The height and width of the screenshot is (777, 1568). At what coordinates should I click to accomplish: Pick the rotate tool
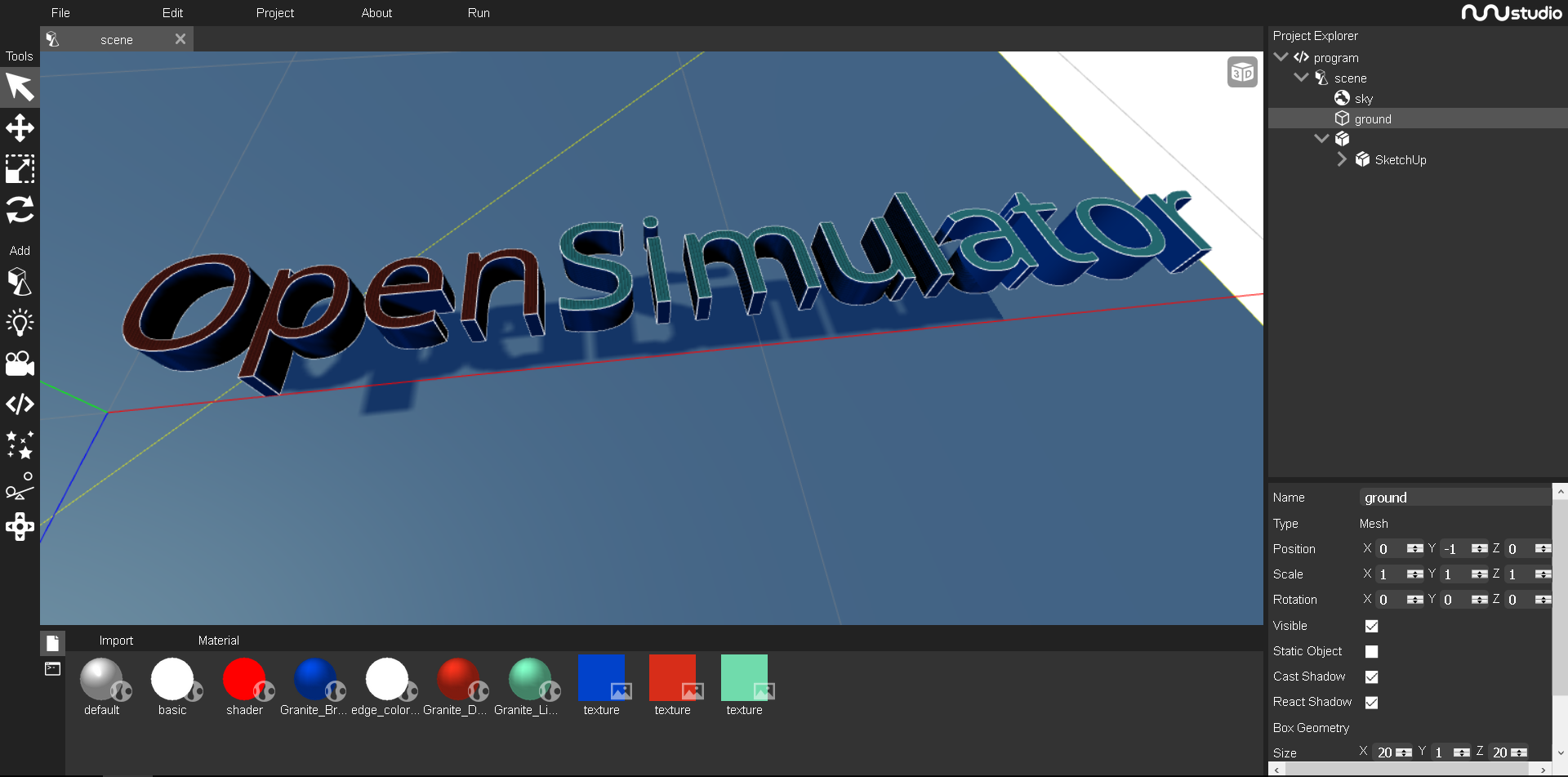tap(20, 210)
